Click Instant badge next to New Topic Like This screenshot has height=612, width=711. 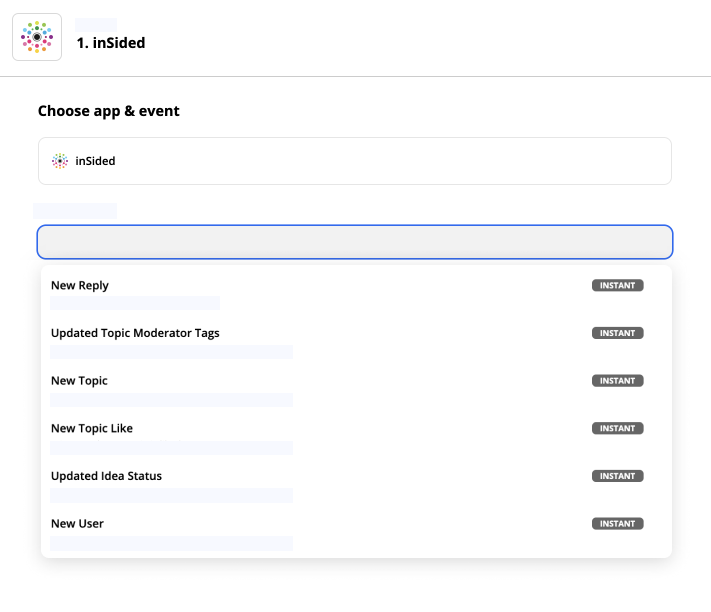[617, 428]
